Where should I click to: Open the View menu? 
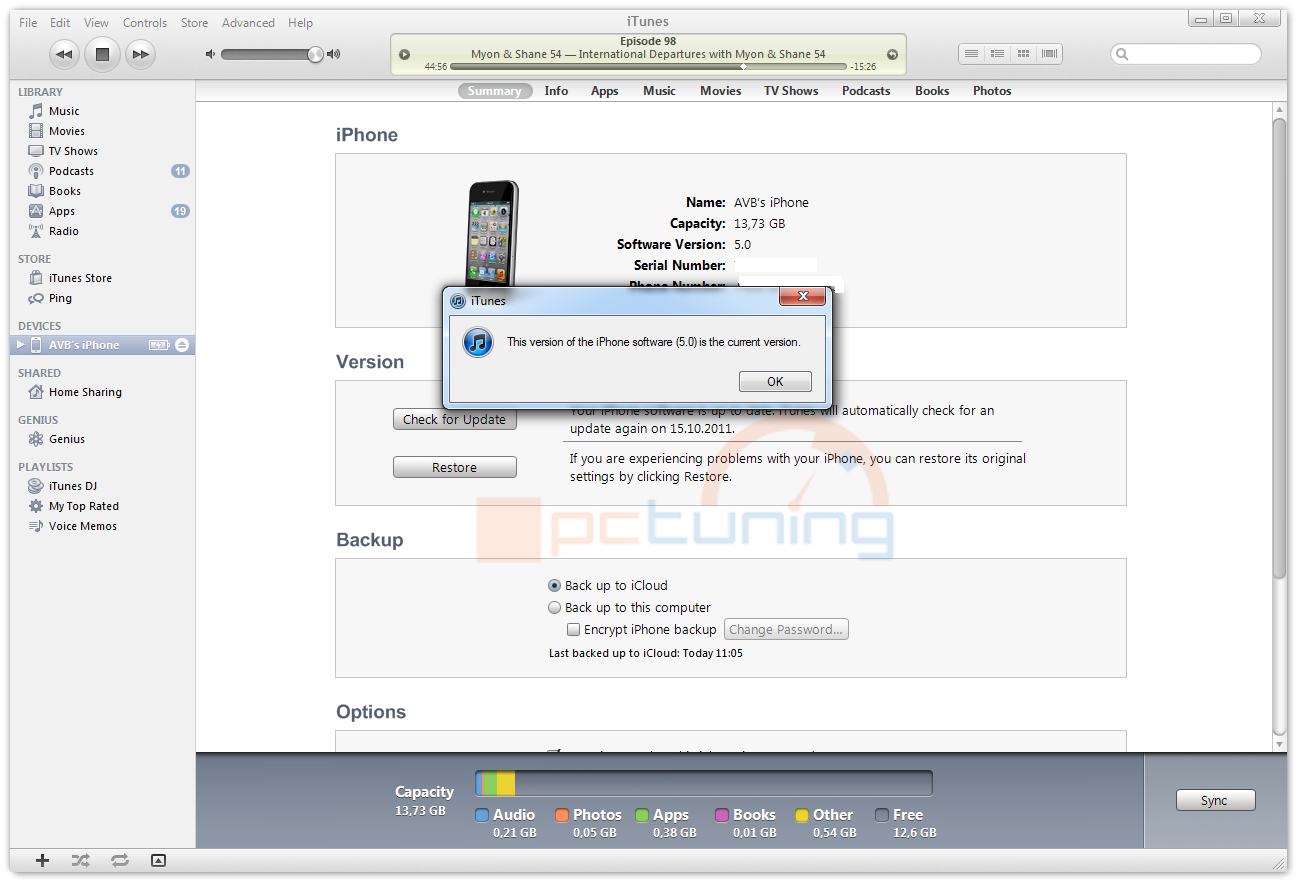[96, 22]
